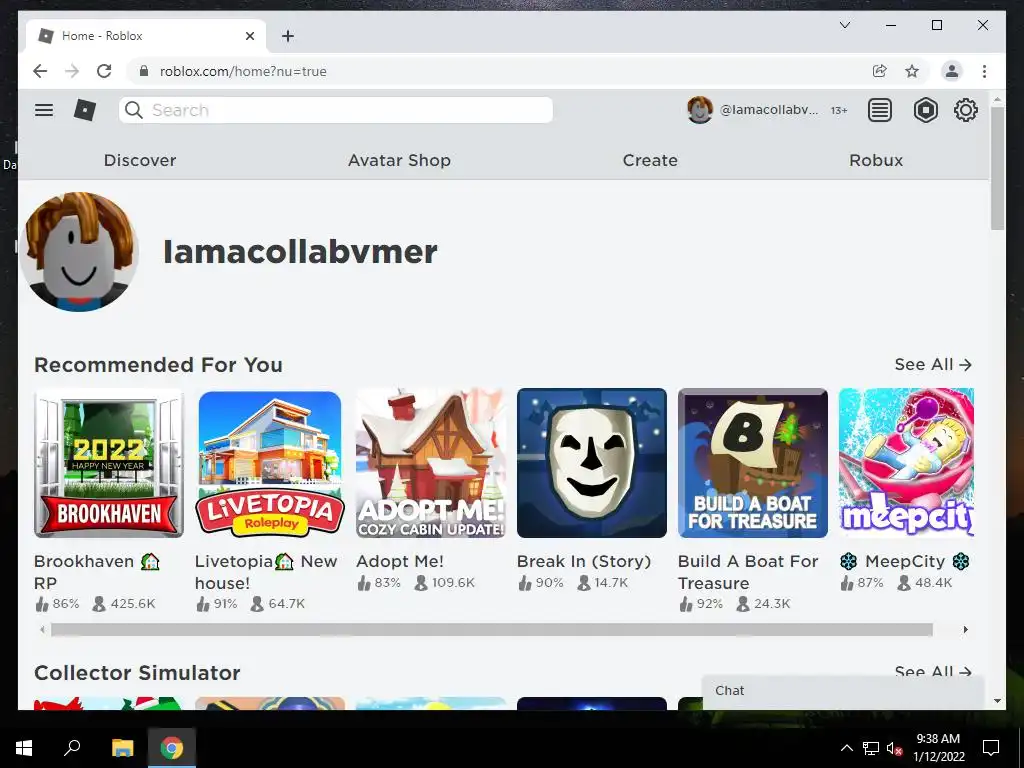
Task: Open the Livetopia Roleplay game thumbnail
Action: [x=270, y=463]
